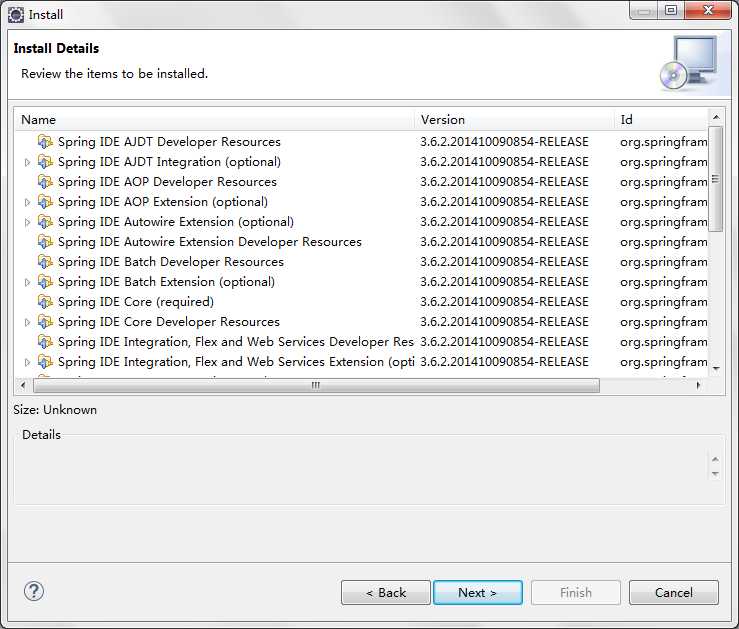Expand the Spring IDE AOP Extension (optional) node
Image resolution: width=739 pixels, height=629 pixels.
[x=27, y=202]
